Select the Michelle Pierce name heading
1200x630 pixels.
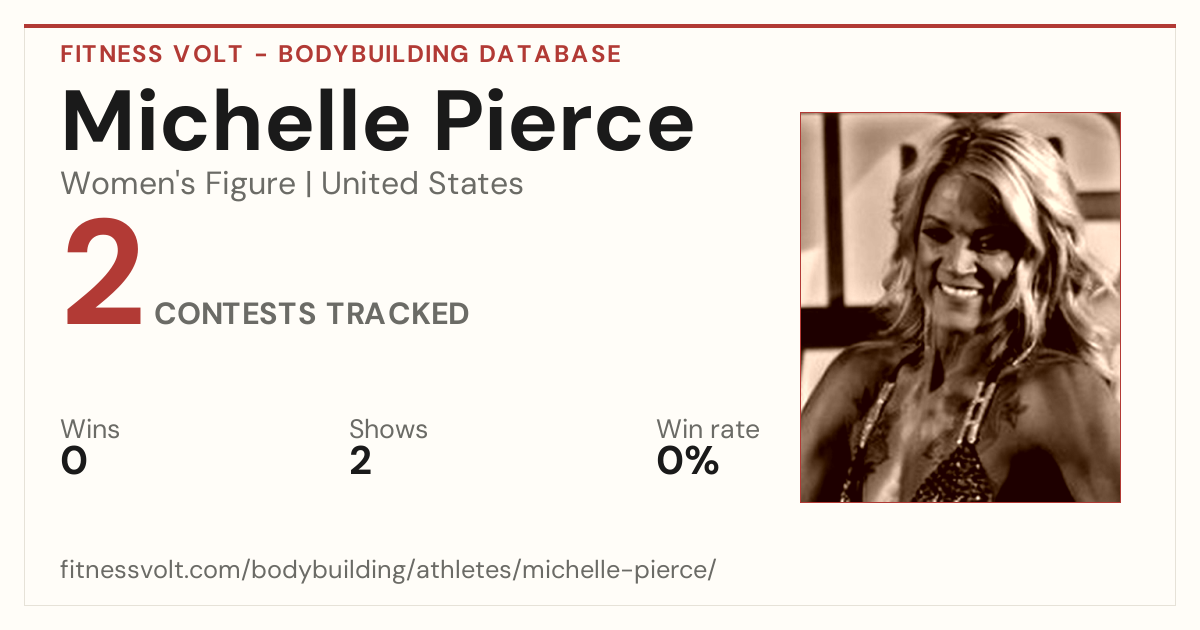point(377,122)
